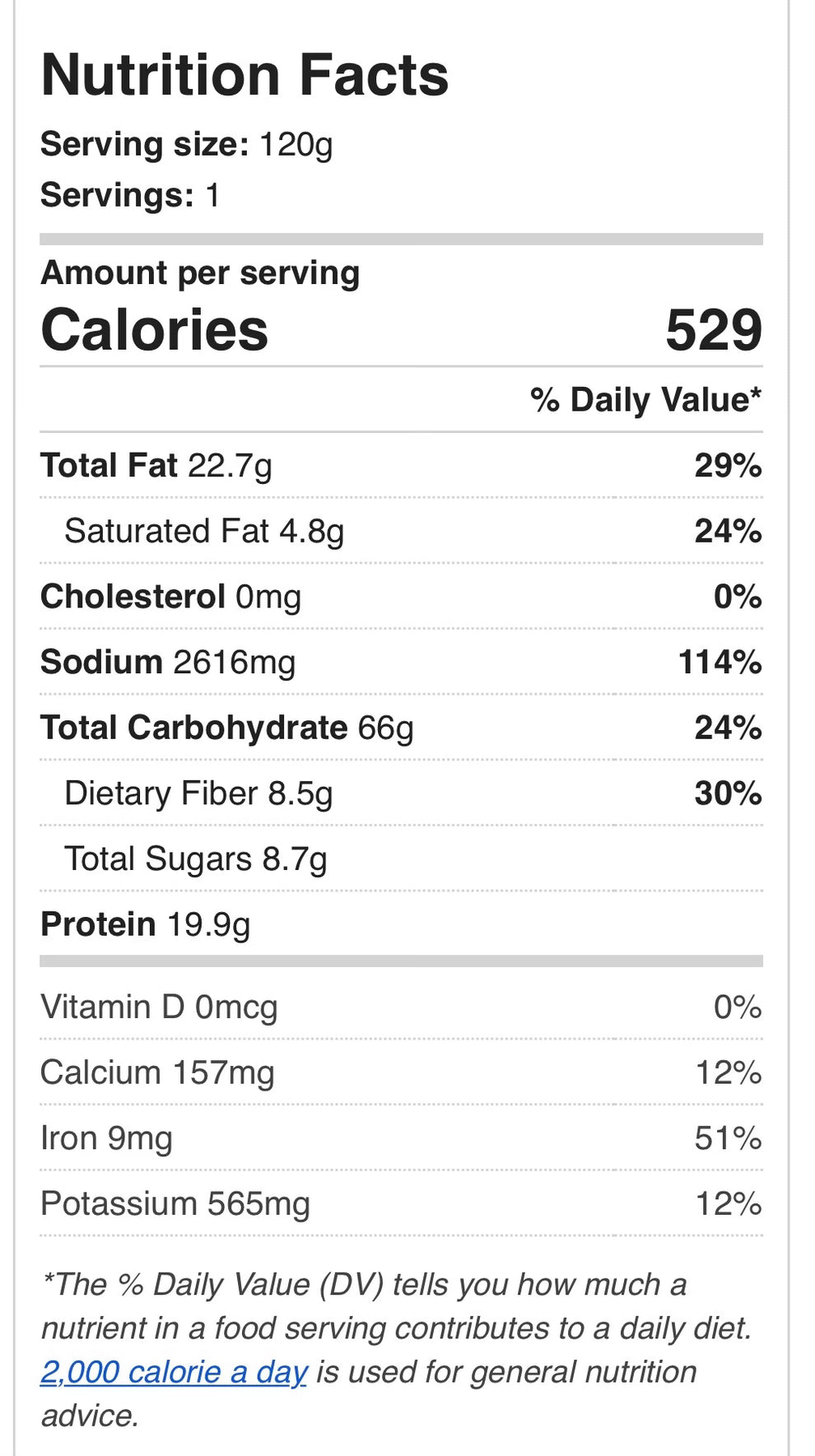Click the Protein 19.9g label
Viewport: 815px width, 1456px height.
tap(146, 924)
